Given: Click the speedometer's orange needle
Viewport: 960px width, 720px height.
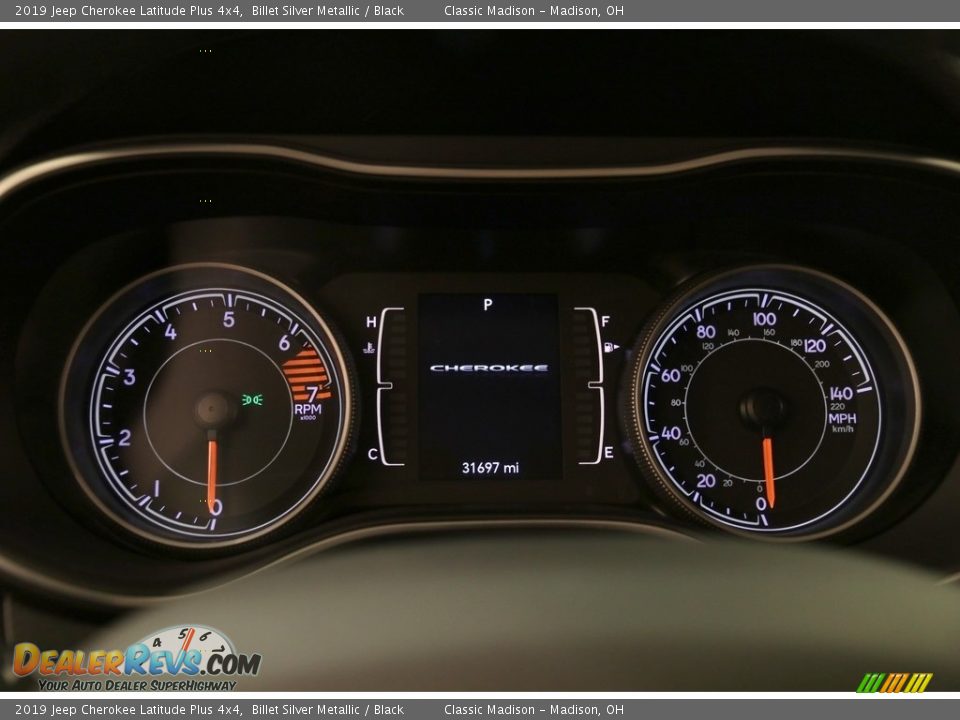Looking at the screenshot, I should click(768, 470).
